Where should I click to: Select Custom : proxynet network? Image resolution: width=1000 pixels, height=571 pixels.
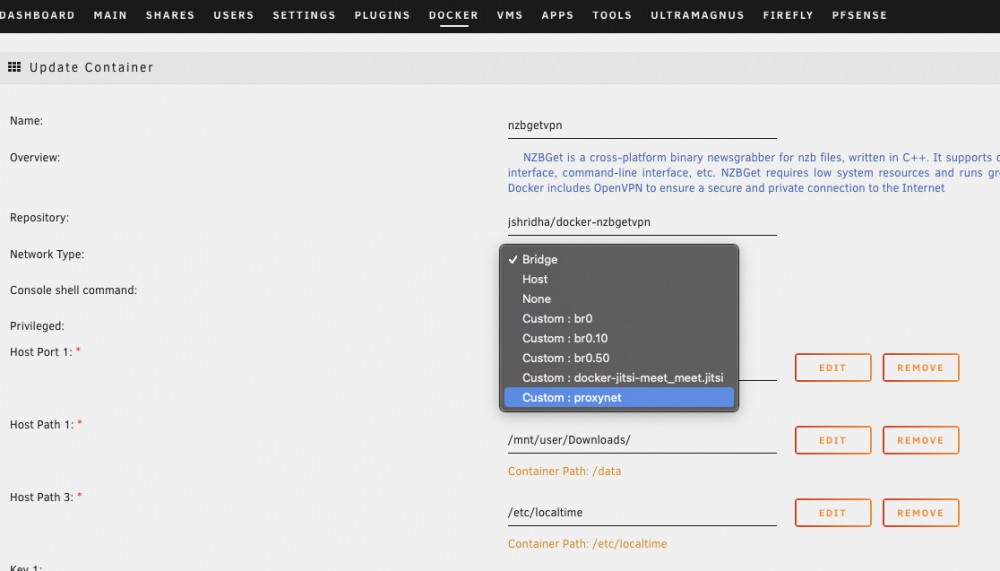tap(619, 397)
